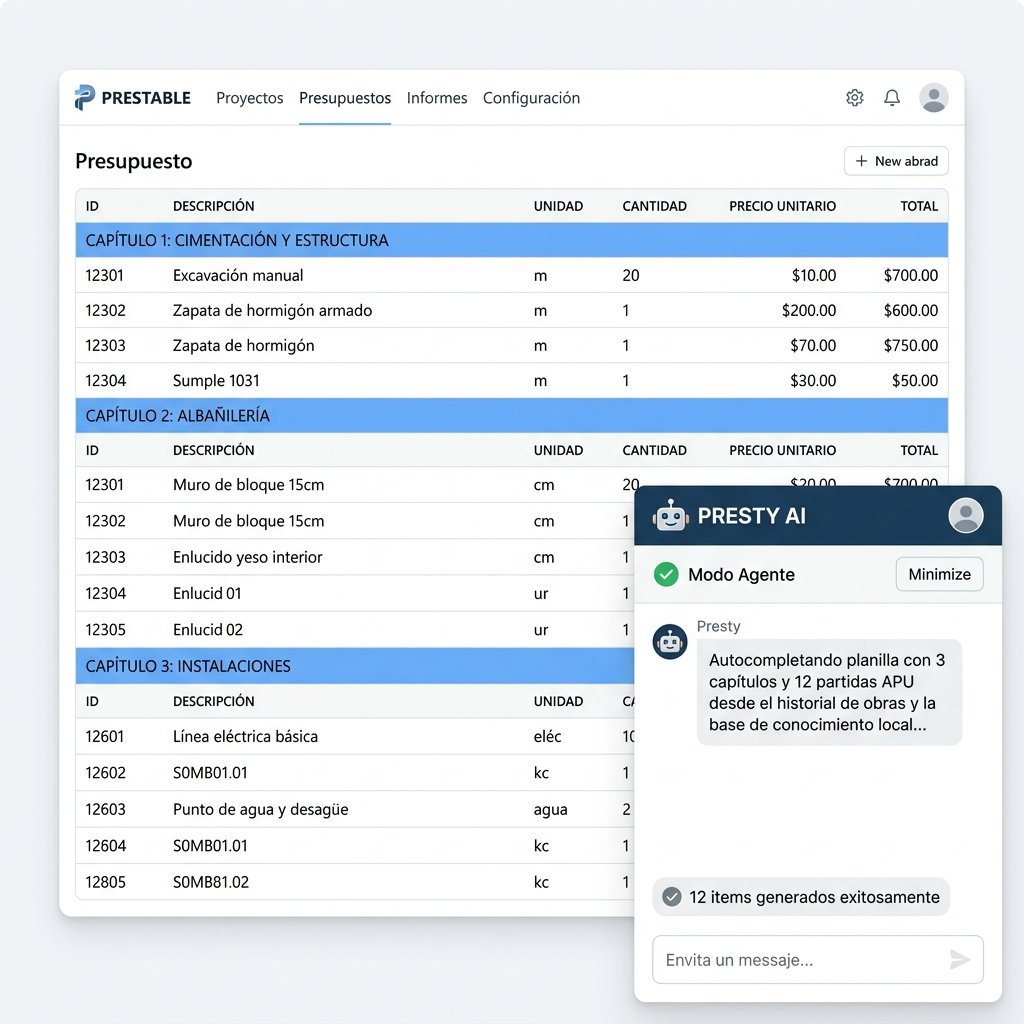The width and height of the screenshot is (1024, 1024).
Task: Open the Proyectos tab
Action: (249, 98)
